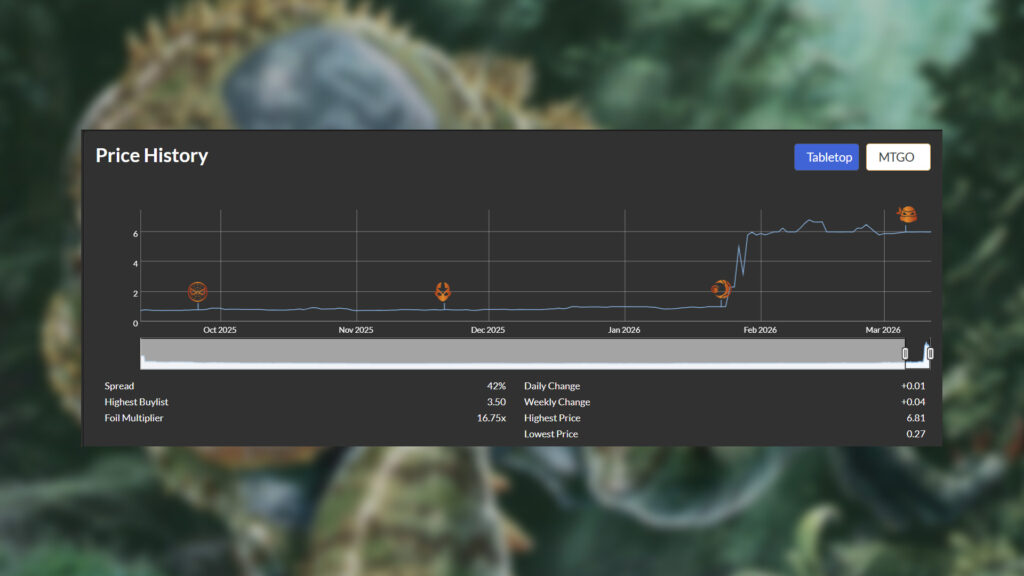Click the crescent moon set icon before Feb 2026
Image resolution: width=1024 pixels, height=576 pixels.
point(721,289)
